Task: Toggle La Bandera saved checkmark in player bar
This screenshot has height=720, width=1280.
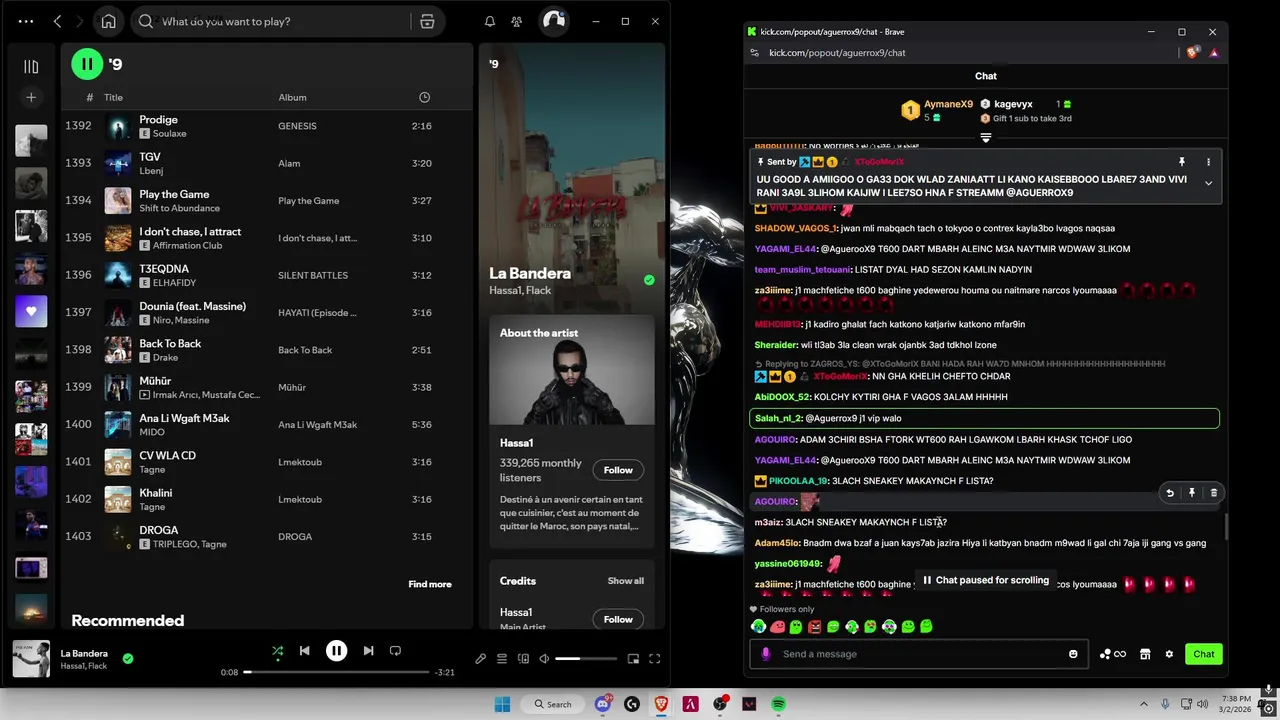Action: tap(128, 658)
